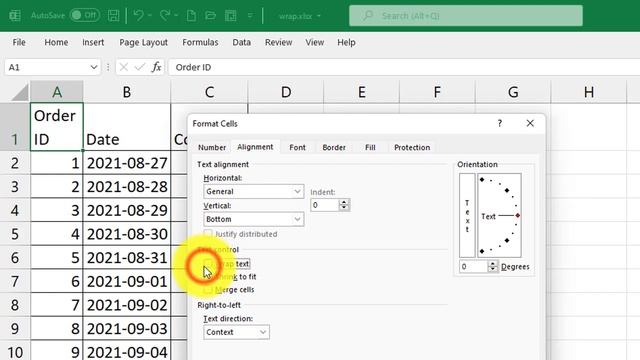Image resolution: width=640 pixels, height=360 pixels.
Task: Open the Help ribbon tab
Action: point(346,42)
